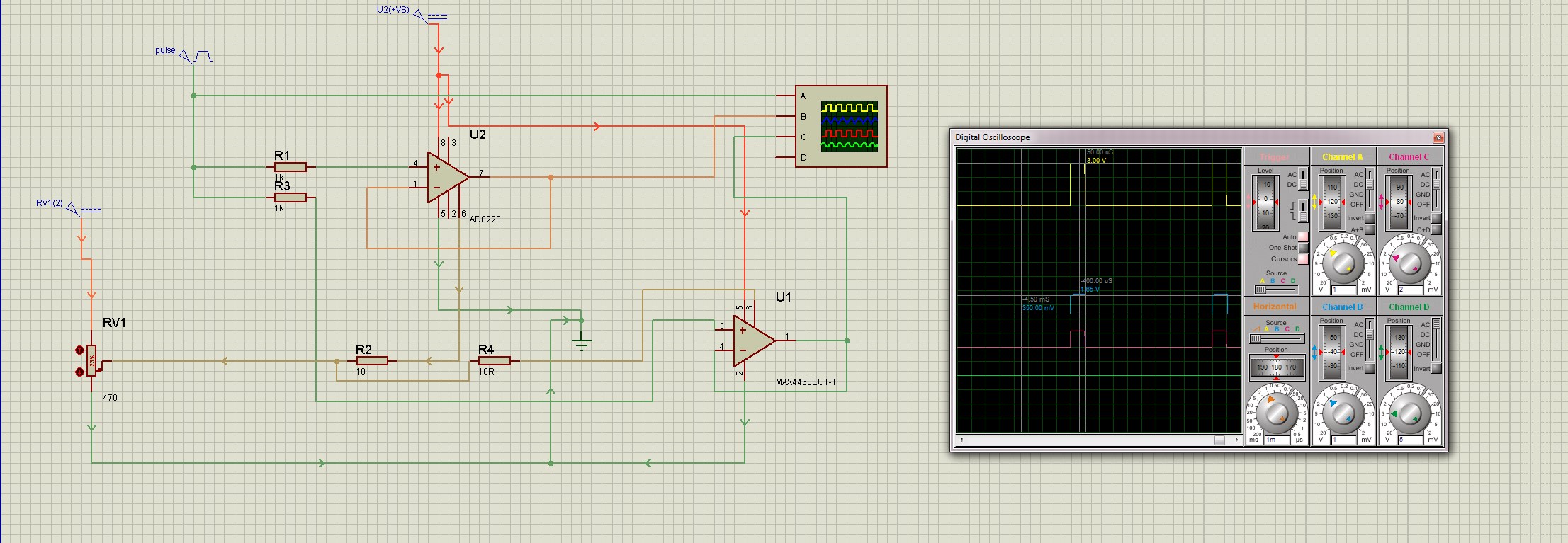Toggle the Cursors button
This screenshot has height=543, width=1568.
click(x=1303, y=259)
